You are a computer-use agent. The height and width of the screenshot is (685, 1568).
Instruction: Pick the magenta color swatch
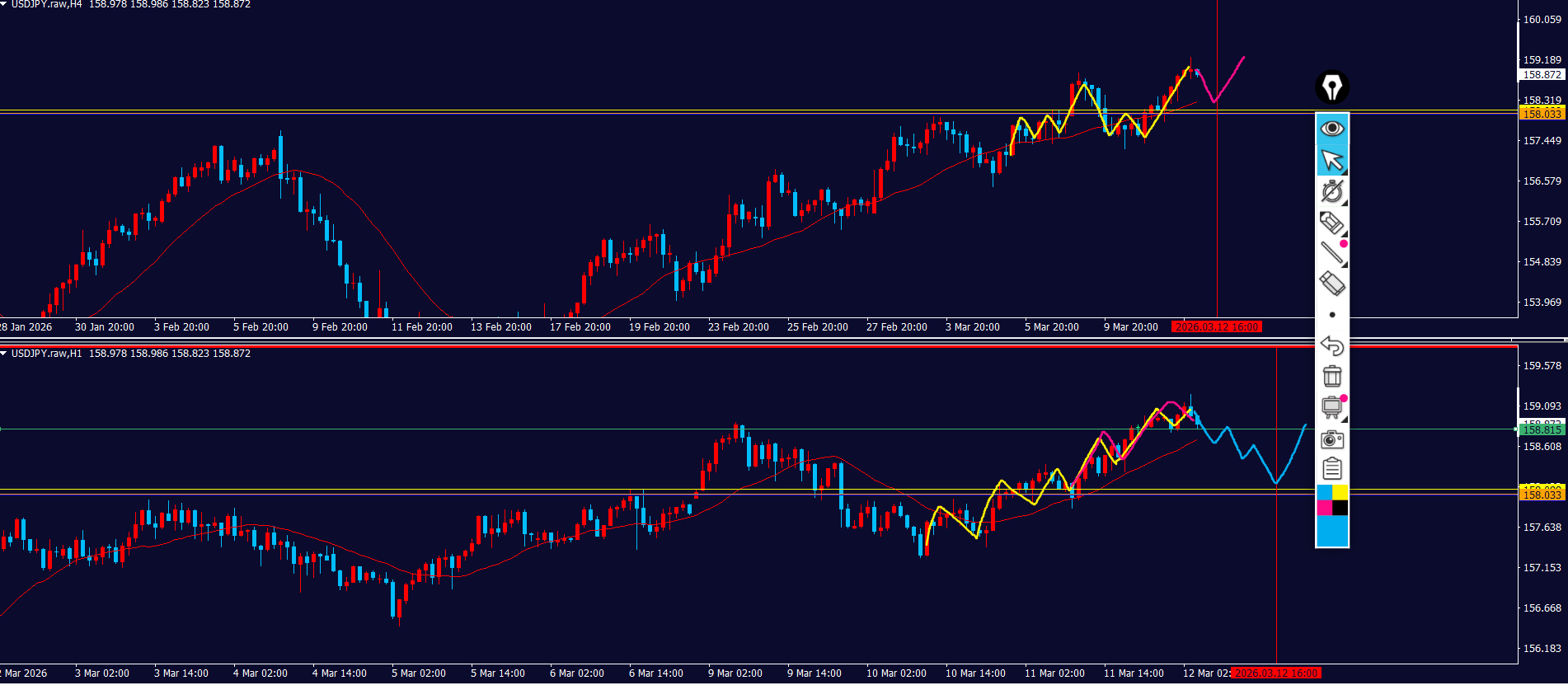[1325, 508]
